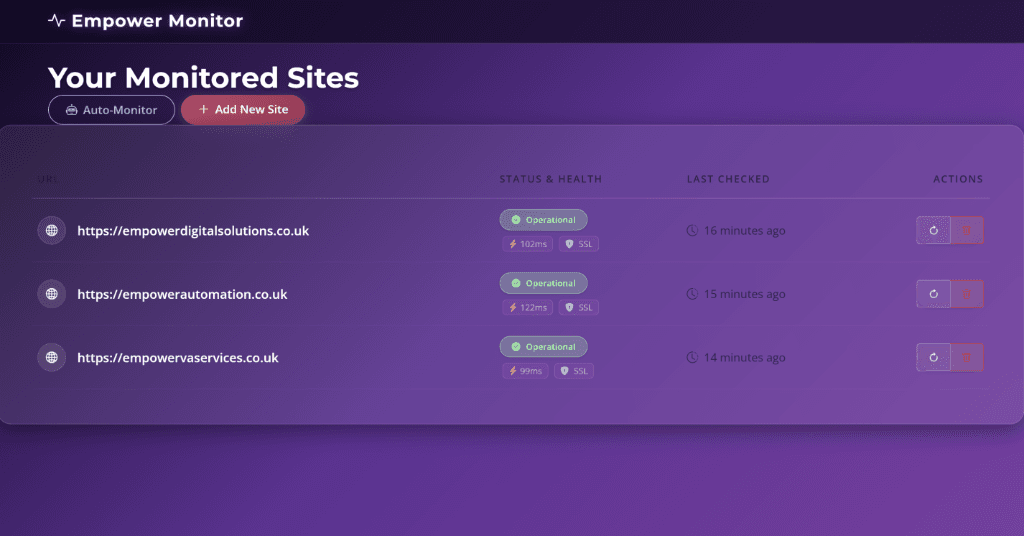Click the Operational badge for empowerdigitalsolutions.co.uk
This screenshot has width=1024, height=536.
tap(543, 220)
